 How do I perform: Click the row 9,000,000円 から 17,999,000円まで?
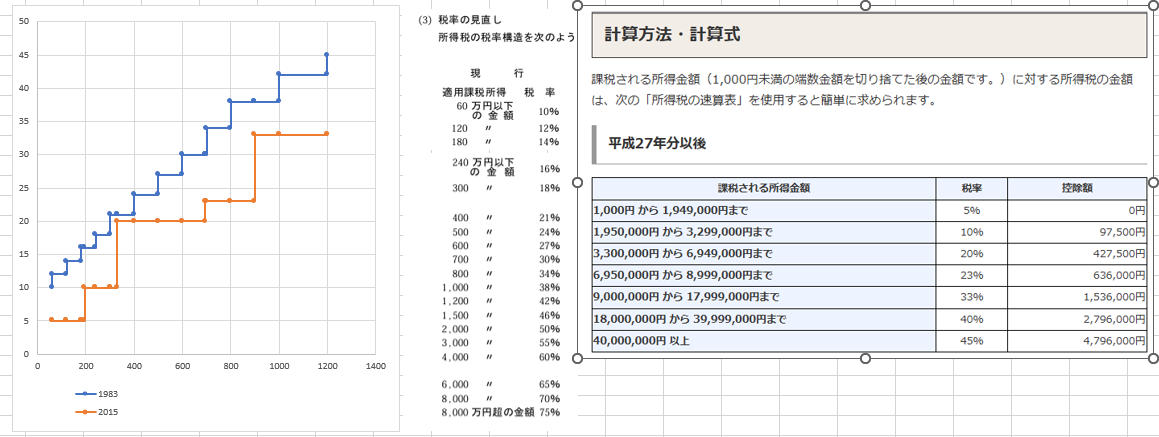pyautogui.click(x=869, y=297)
